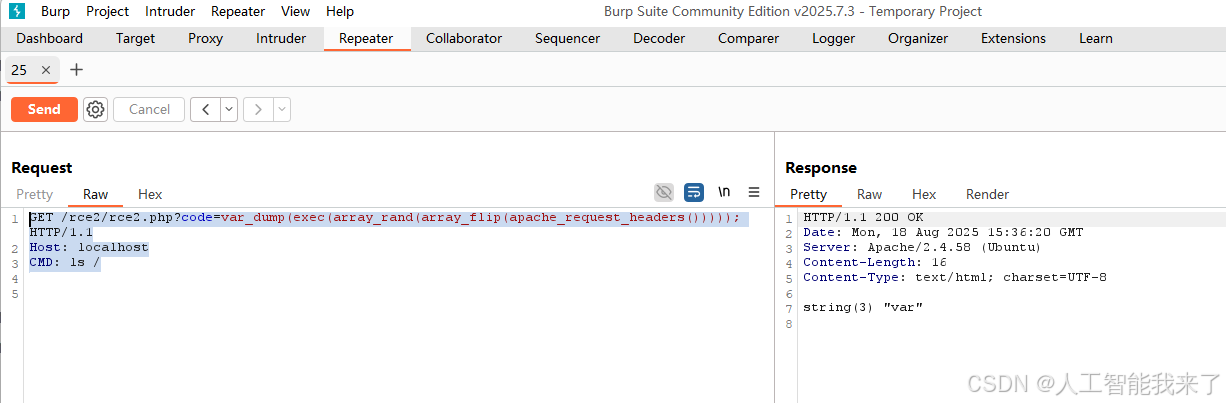Switch to the Proxy tab
Screen dimensions: 1226x403
pyautogui.click(x=206, y=39)
